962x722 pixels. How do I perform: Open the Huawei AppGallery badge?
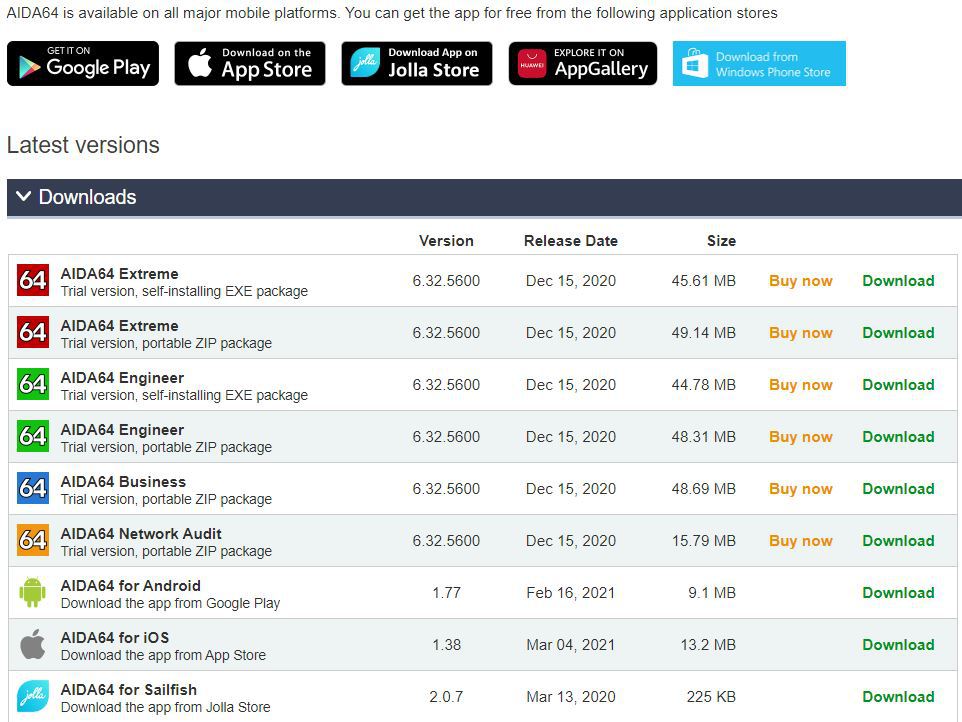[583, 63]
